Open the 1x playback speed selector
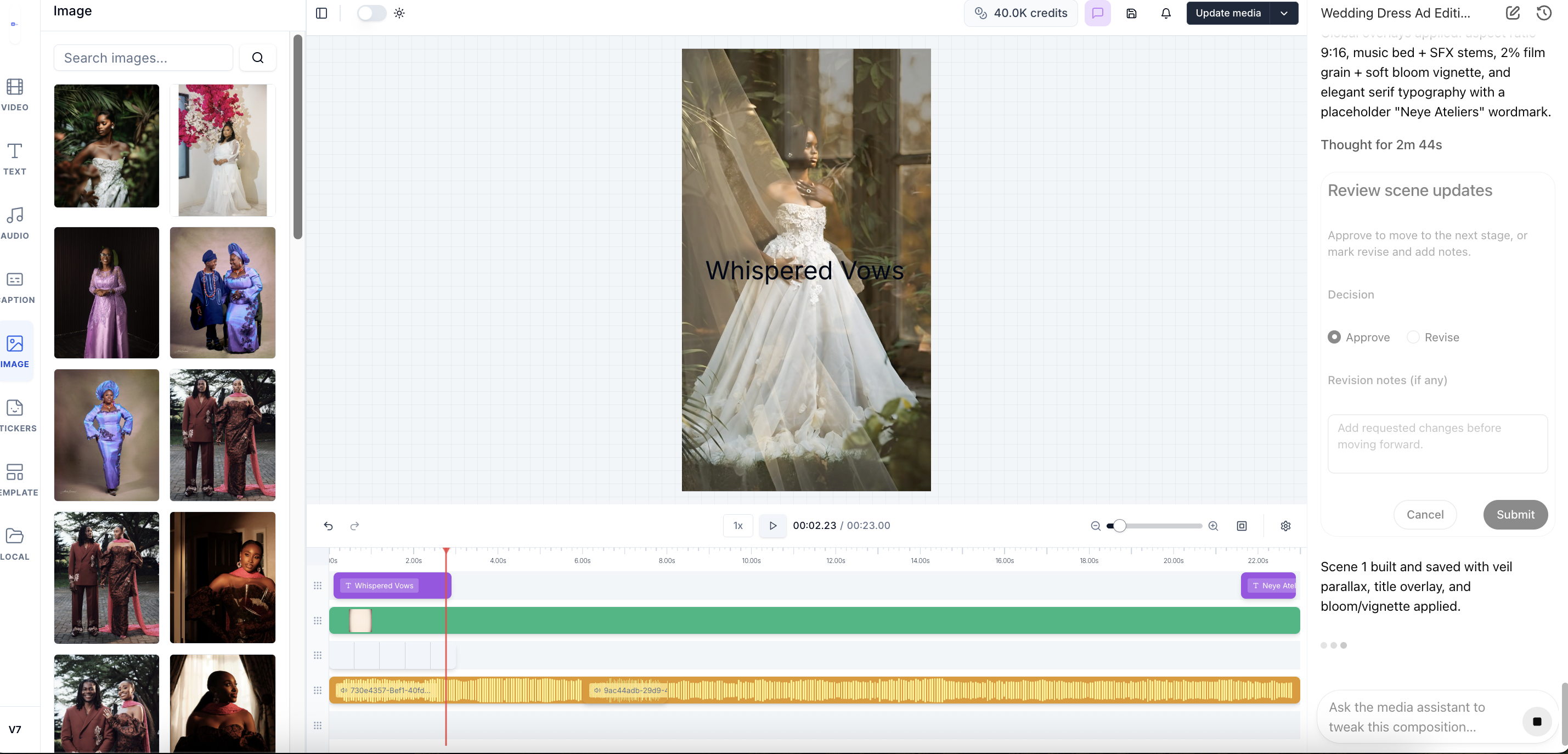 pos(738,526)
